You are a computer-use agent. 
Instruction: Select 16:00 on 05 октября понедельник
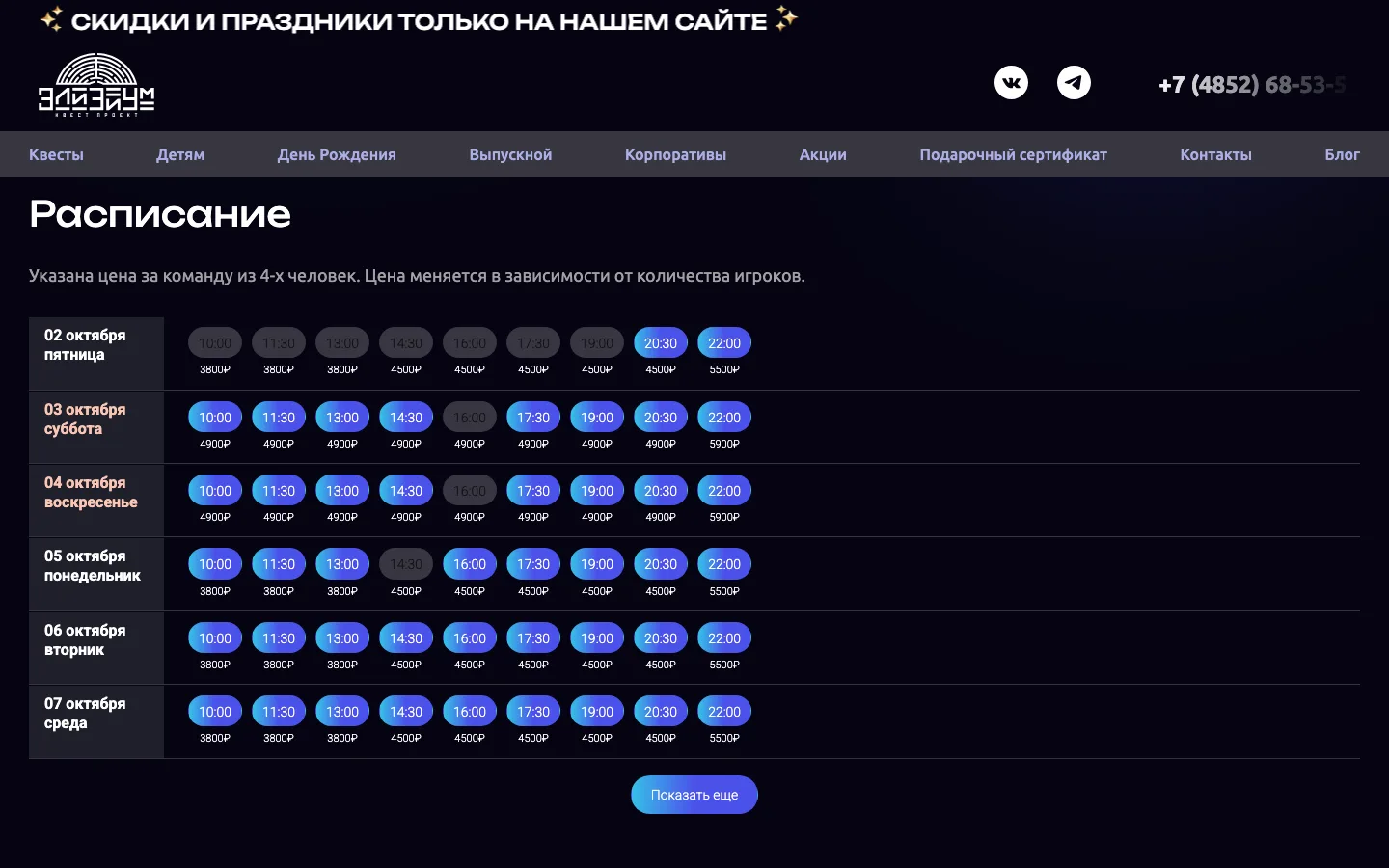[470, 564]
